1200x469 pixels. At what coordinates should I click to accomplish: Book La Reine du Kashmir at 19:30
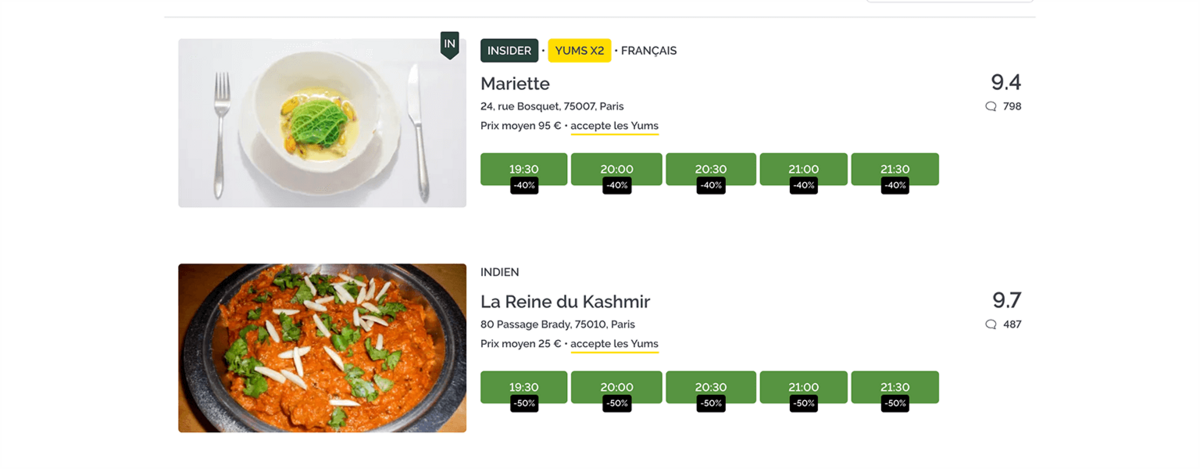click(524, 387)
